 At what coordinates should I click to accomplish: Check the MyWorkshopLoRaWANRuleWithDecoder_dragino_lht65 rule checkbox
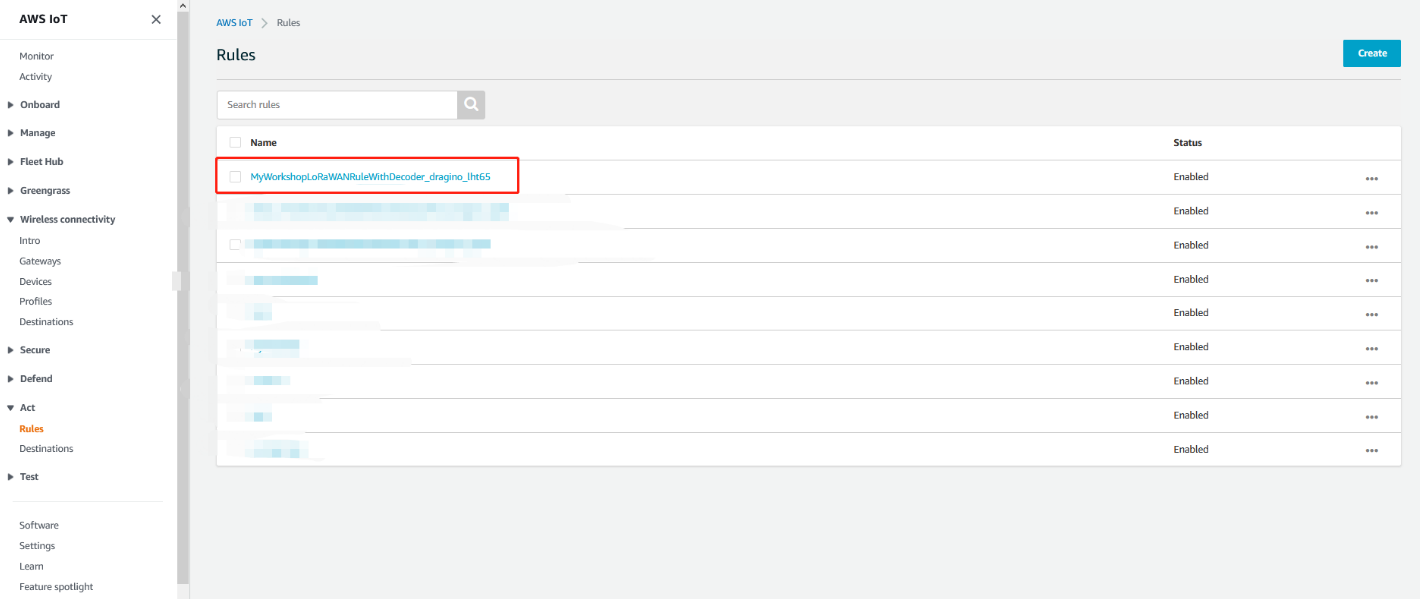[235, 177]
